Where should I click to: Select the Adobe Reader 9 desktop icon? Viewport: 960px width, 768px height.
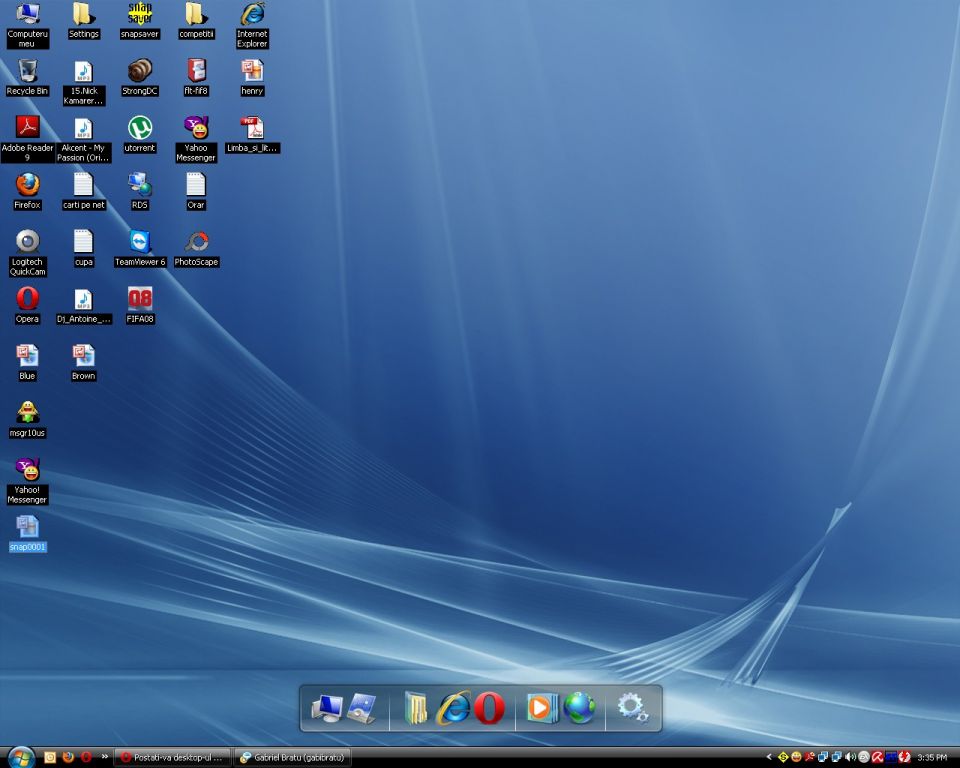(27, 128)
